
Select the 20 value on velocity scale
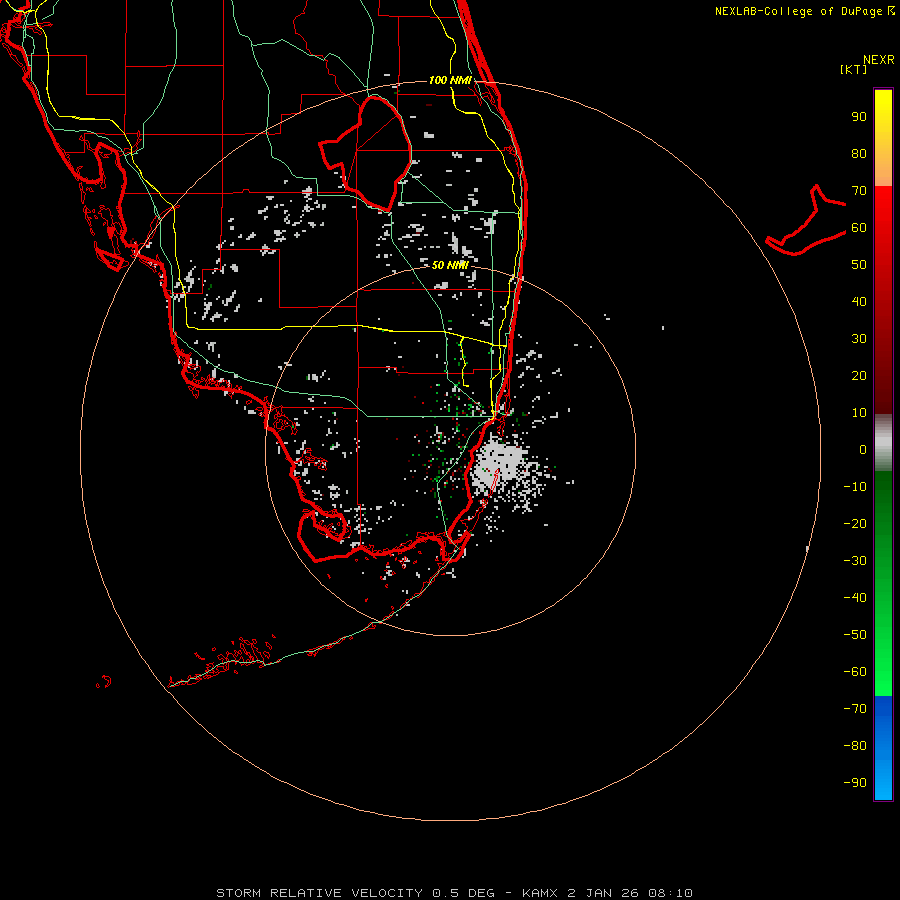click(859, 376)
